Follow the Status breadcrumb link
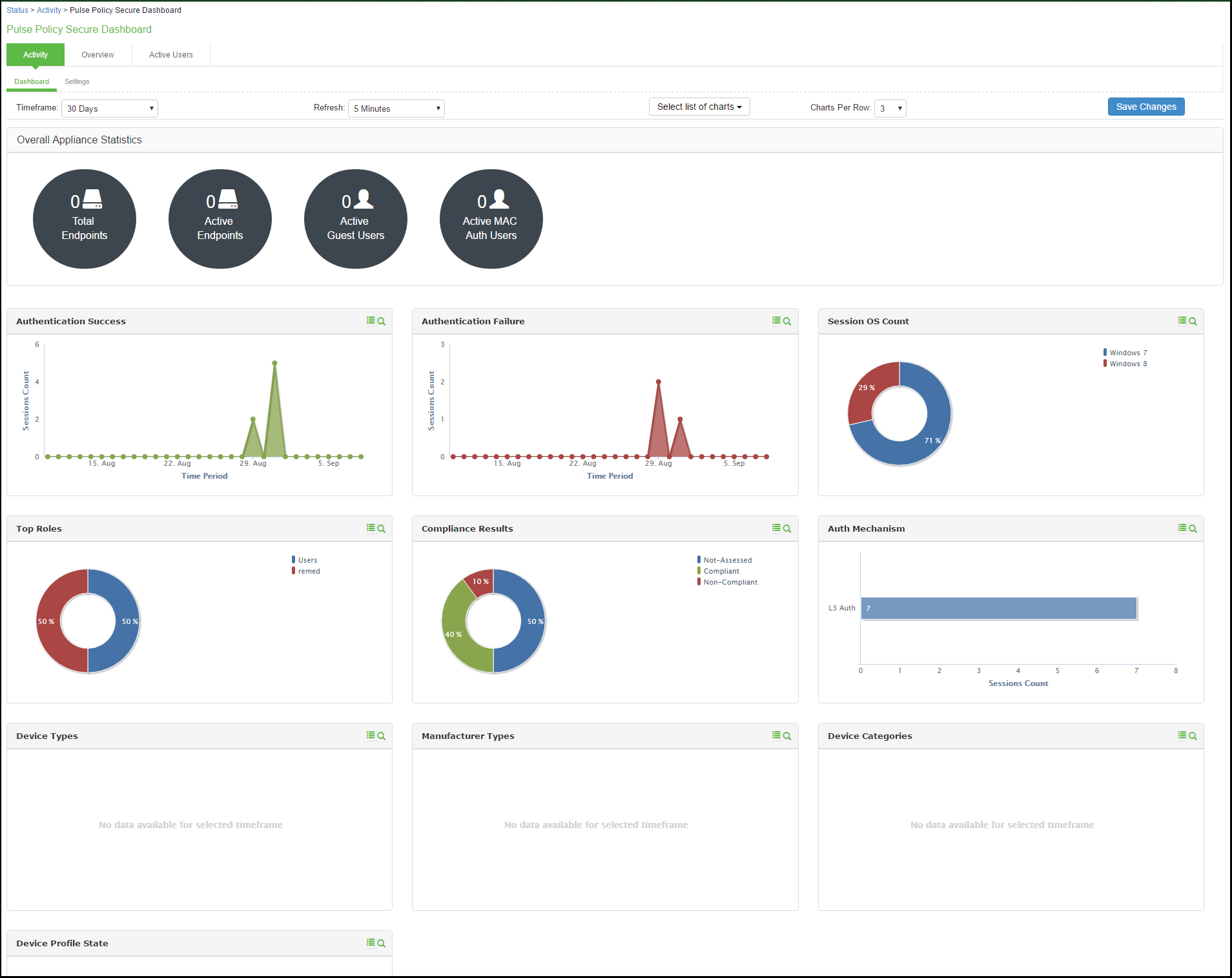Screen dimensions: 1232x978 17,10
